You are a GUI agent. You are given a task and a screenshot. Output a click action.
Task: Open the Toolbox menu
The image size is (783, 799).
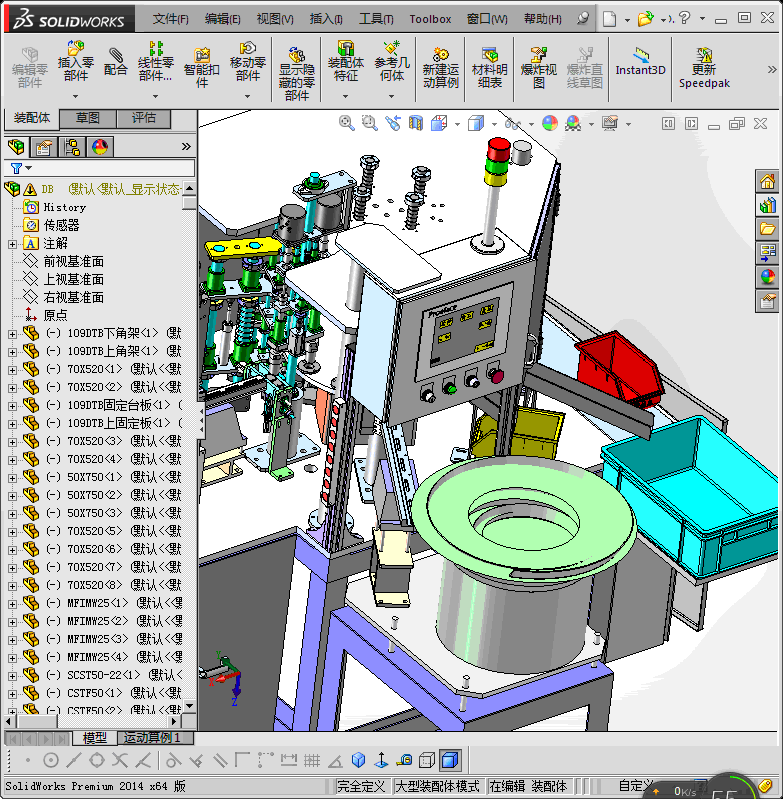[430, 19]
